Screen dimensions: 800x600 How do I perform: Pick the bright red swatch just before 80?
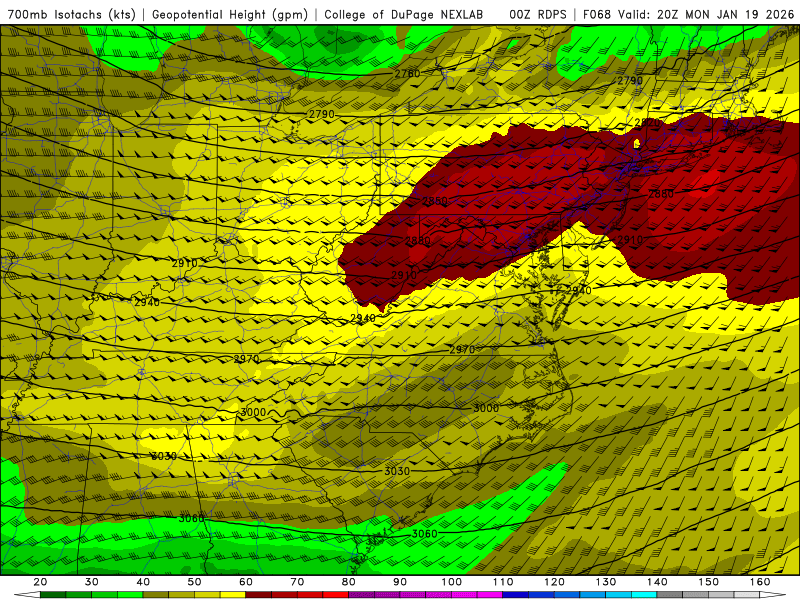pyautogui.click(x=336, y=595)
